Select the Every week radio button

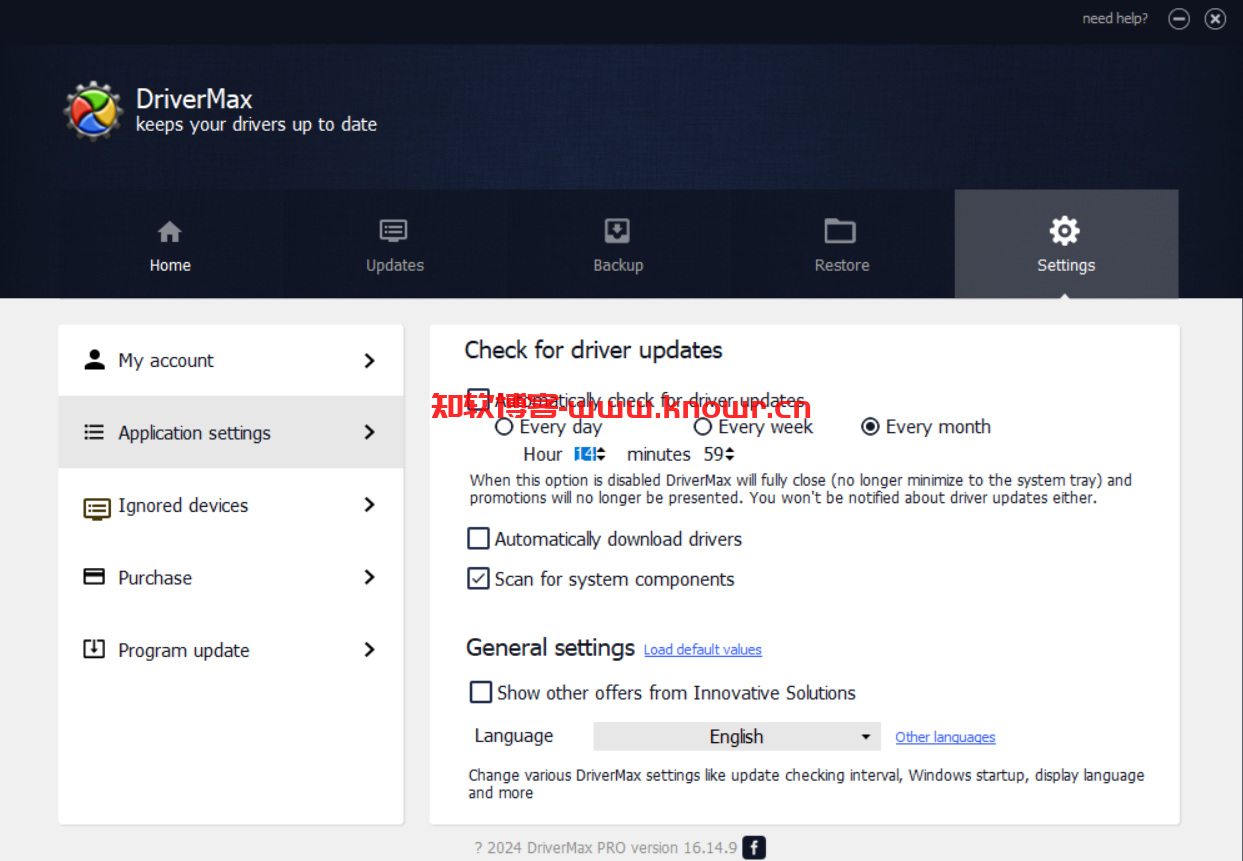point(703,427)
